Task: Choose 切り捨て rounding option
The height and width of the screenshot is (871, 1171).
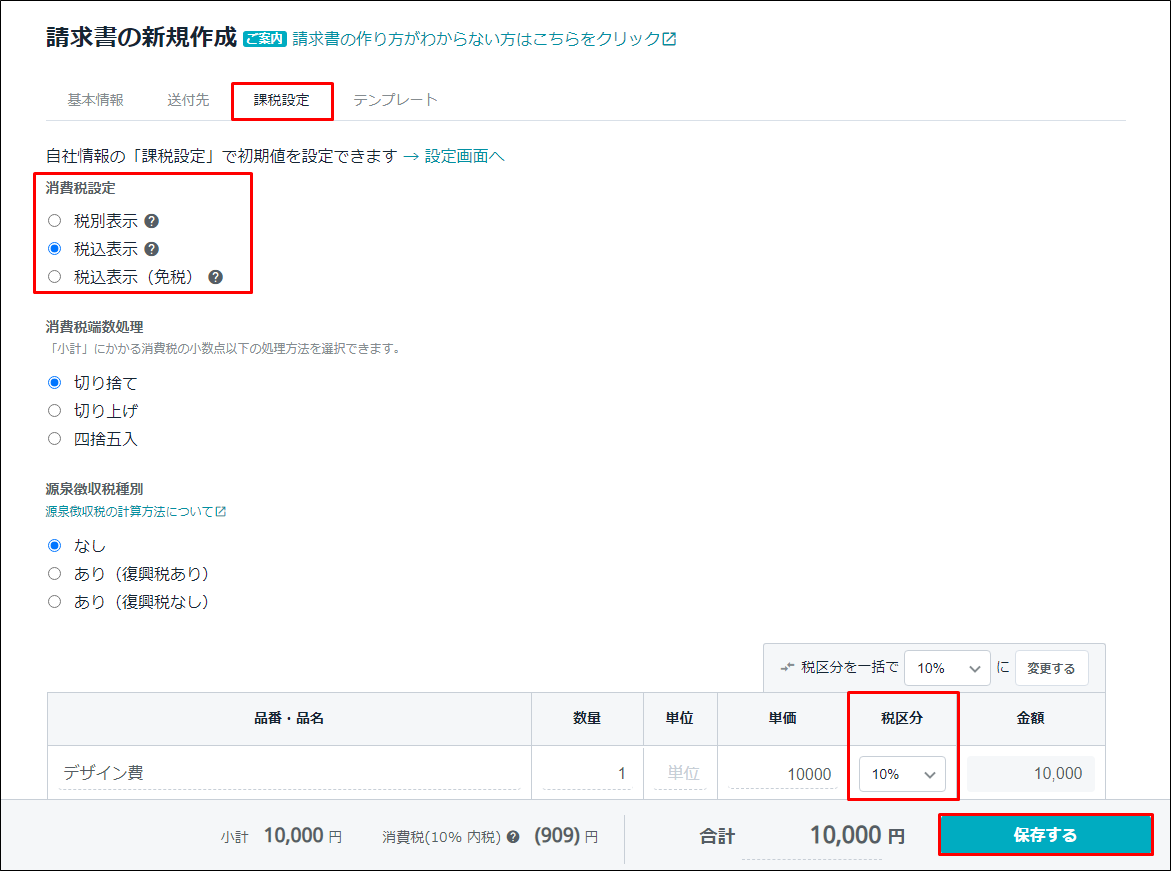Action: click(x=55, y=382)
